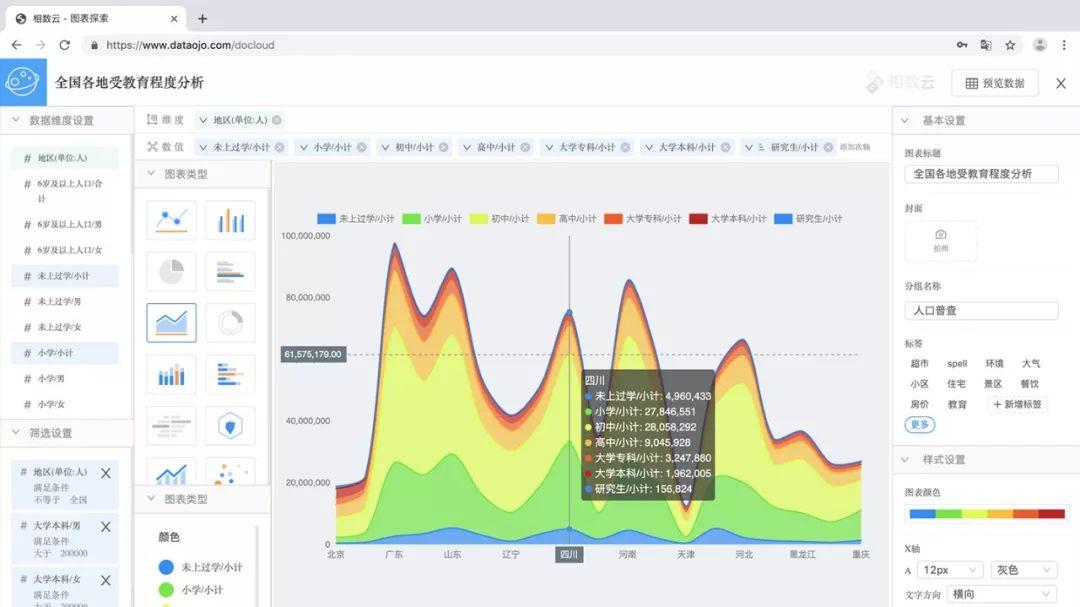
Task: Select the scatter plot chart type icon
Action: click(x=230, y=473)
